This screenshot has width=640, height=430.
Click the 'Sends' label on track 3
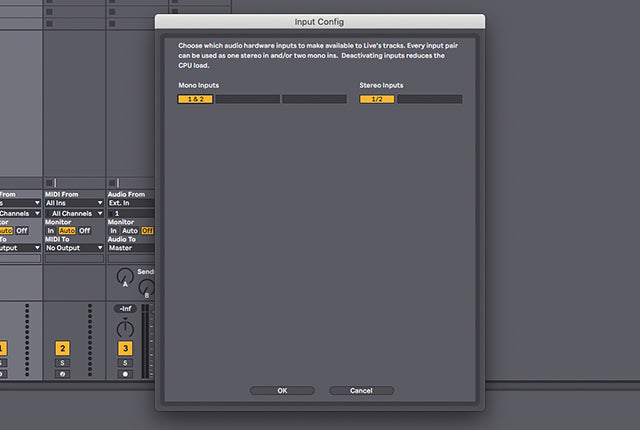coord(146,272)
